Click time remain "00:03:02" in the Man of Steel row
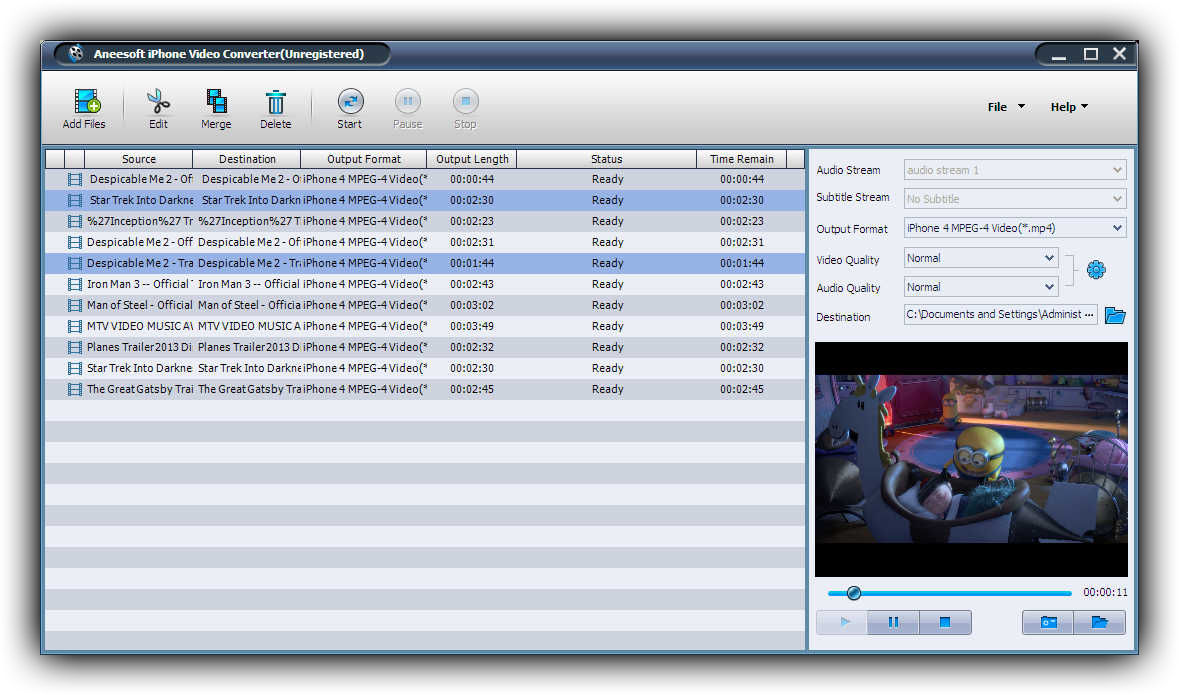1179x695 pixels. (741, 305)
